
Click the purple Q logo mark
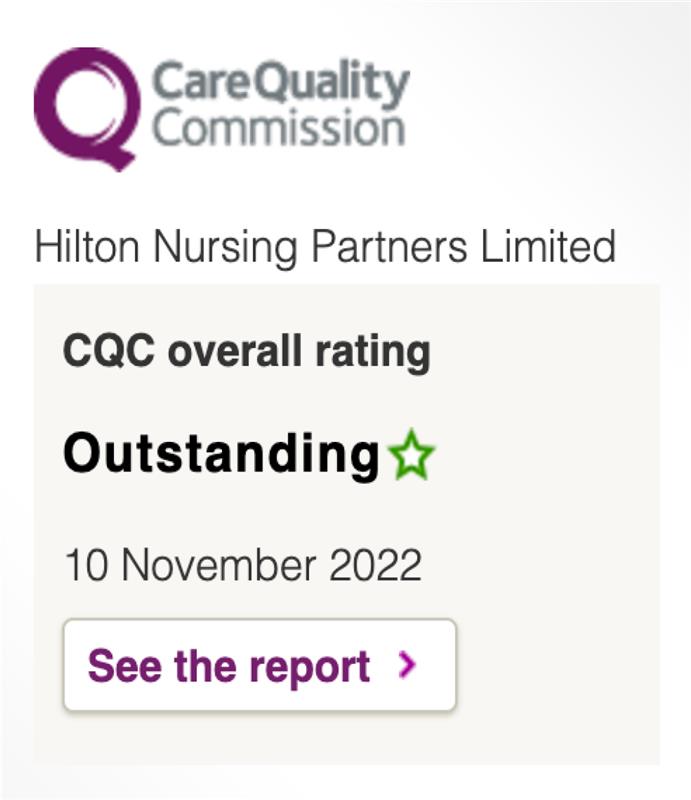87,109
